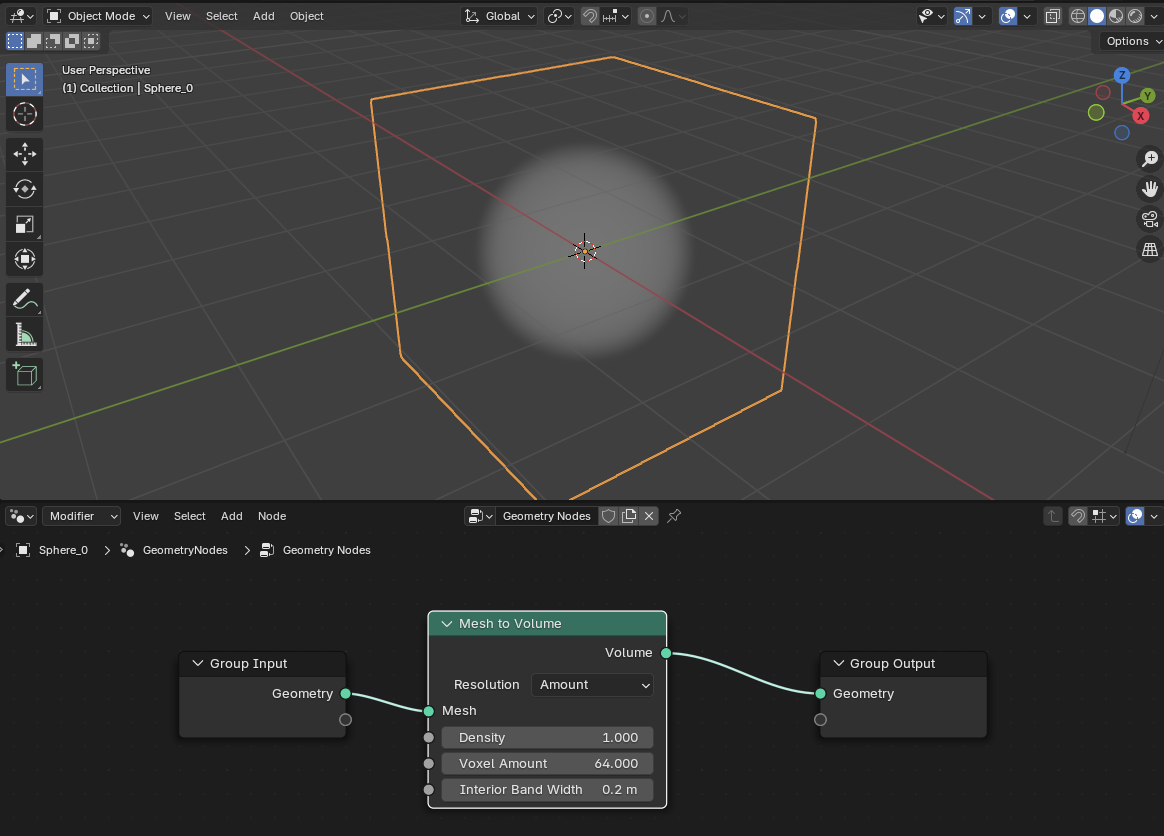Open the 3D viewport editor type menu

(21, 16)
